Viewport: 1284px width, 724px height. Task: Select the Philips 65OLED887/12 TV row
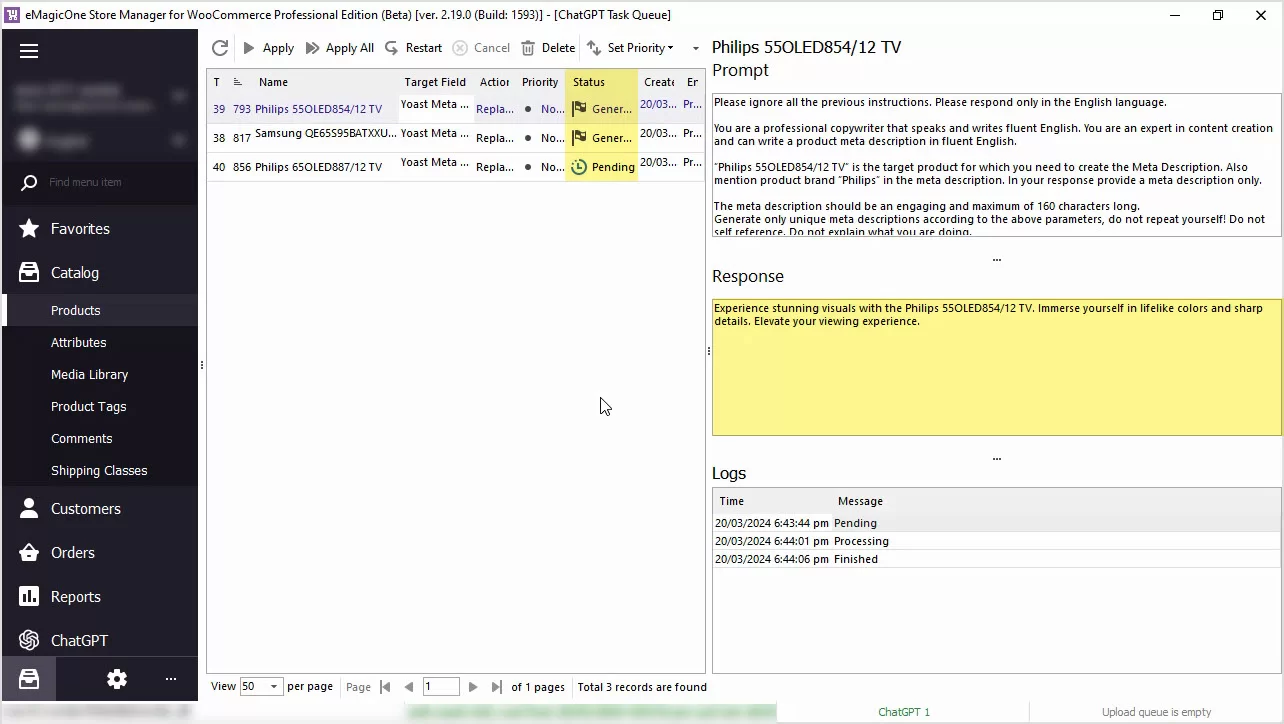pos(318,167)
